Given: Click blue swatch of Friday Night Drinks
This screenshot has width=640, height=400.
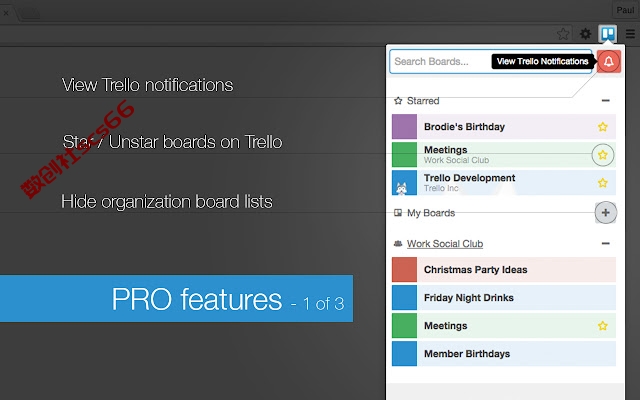Looking at the screenshot, I should 404,298.
